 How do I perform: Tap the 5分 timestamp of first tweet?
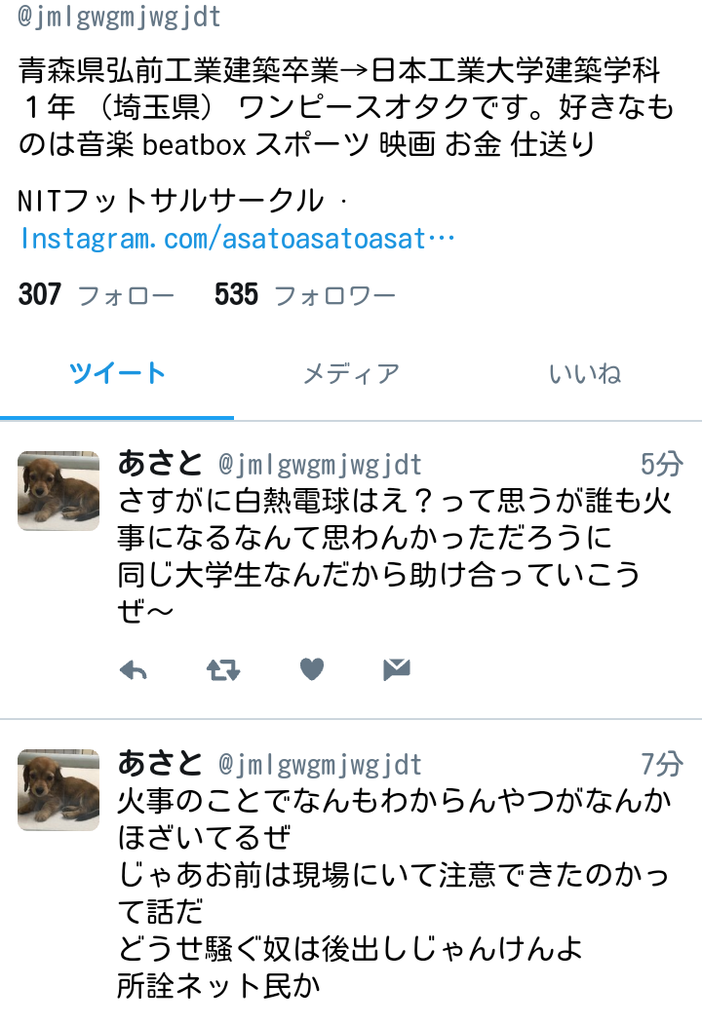click(x=661, y=464)
